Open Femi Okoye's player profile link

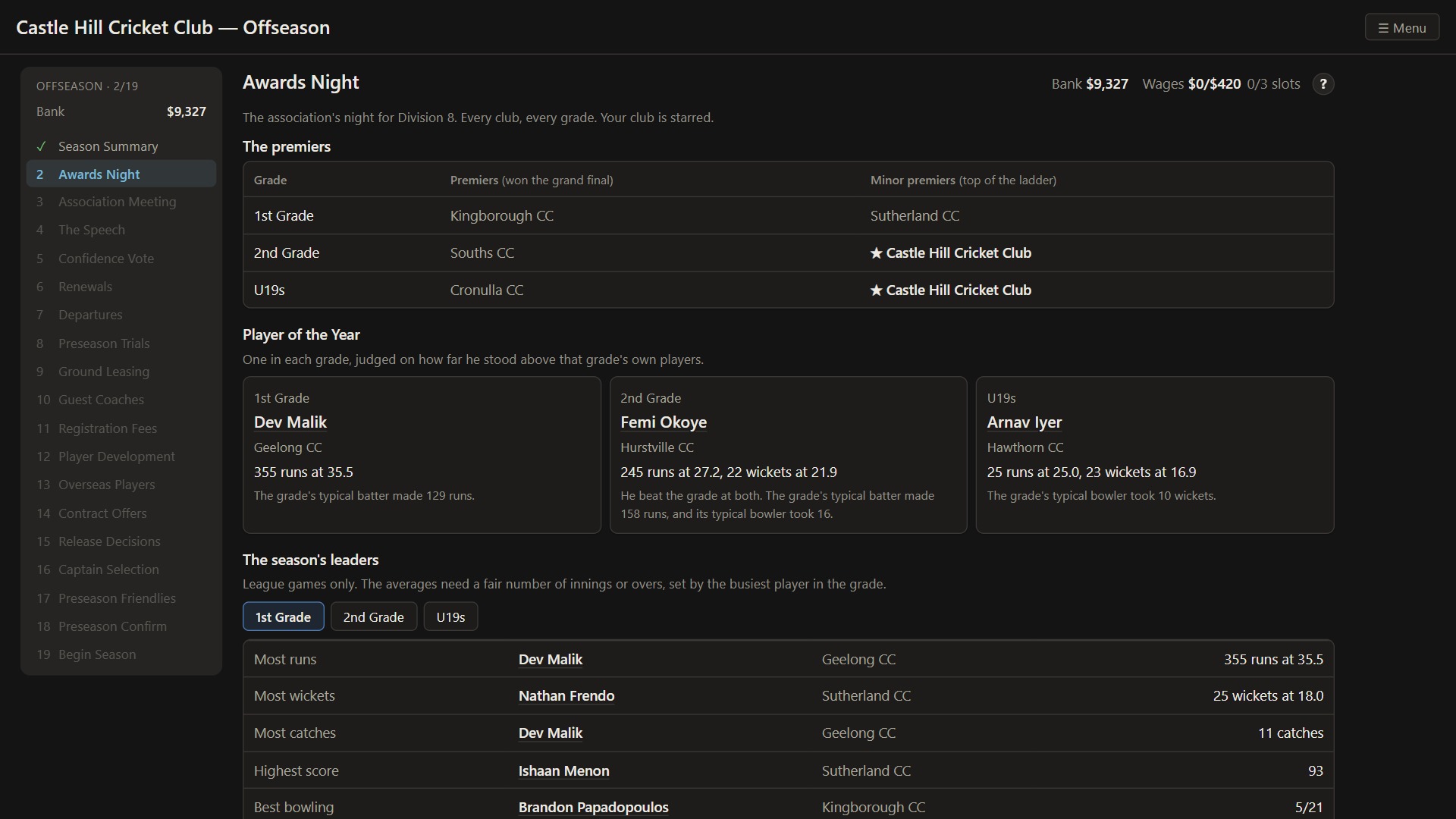coord(664,422)
